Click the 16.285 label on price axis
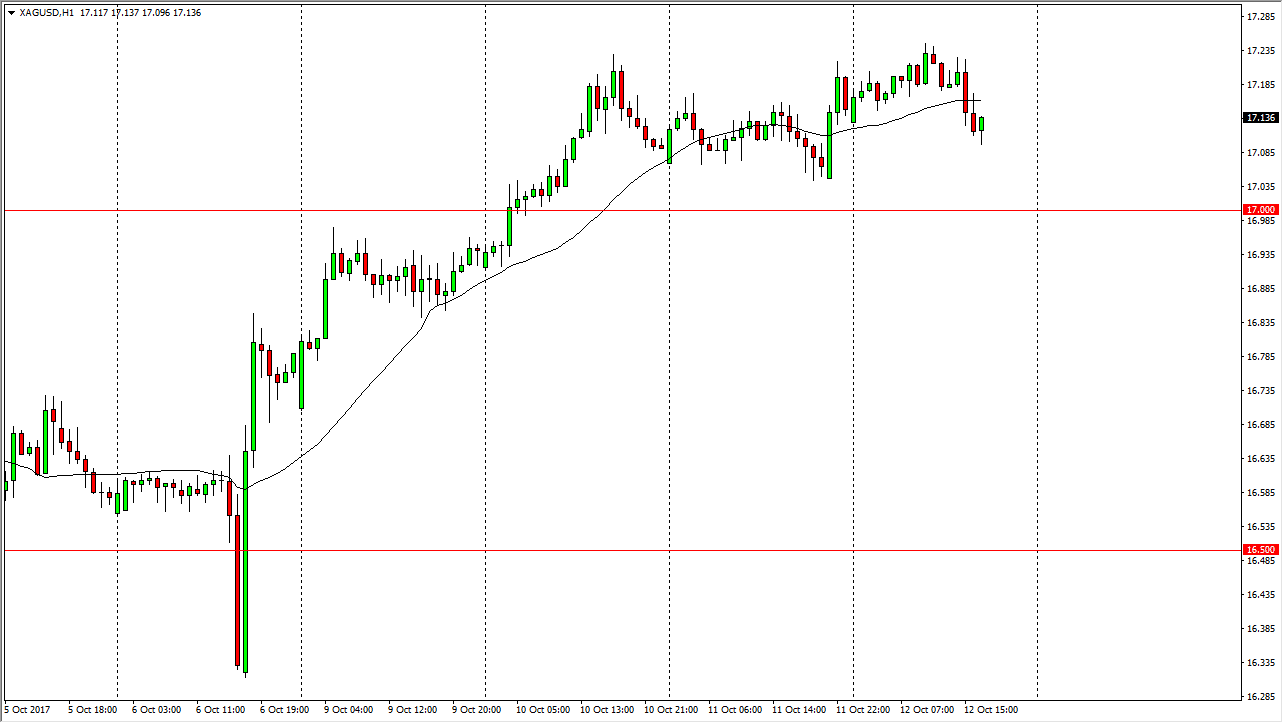The height and width of the screenshot is (723, 1283). (x=1258, y=696)
